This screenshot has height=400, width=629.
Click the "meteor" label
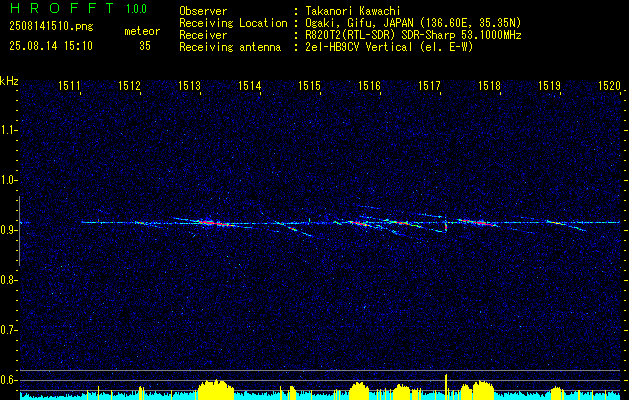coord(142,31)
